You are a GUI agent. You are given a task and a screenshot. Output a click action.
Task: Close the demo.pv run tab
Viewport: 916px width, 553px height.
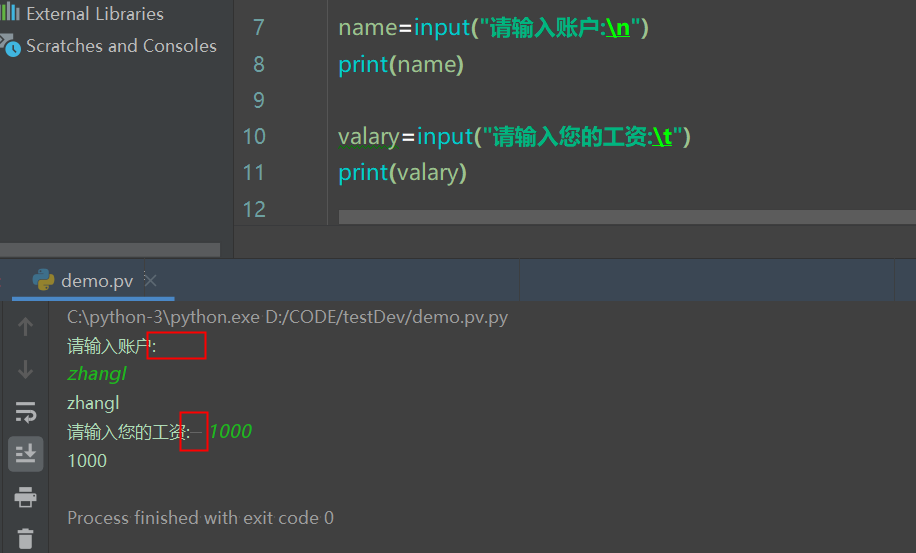click(x=150, y=280)
